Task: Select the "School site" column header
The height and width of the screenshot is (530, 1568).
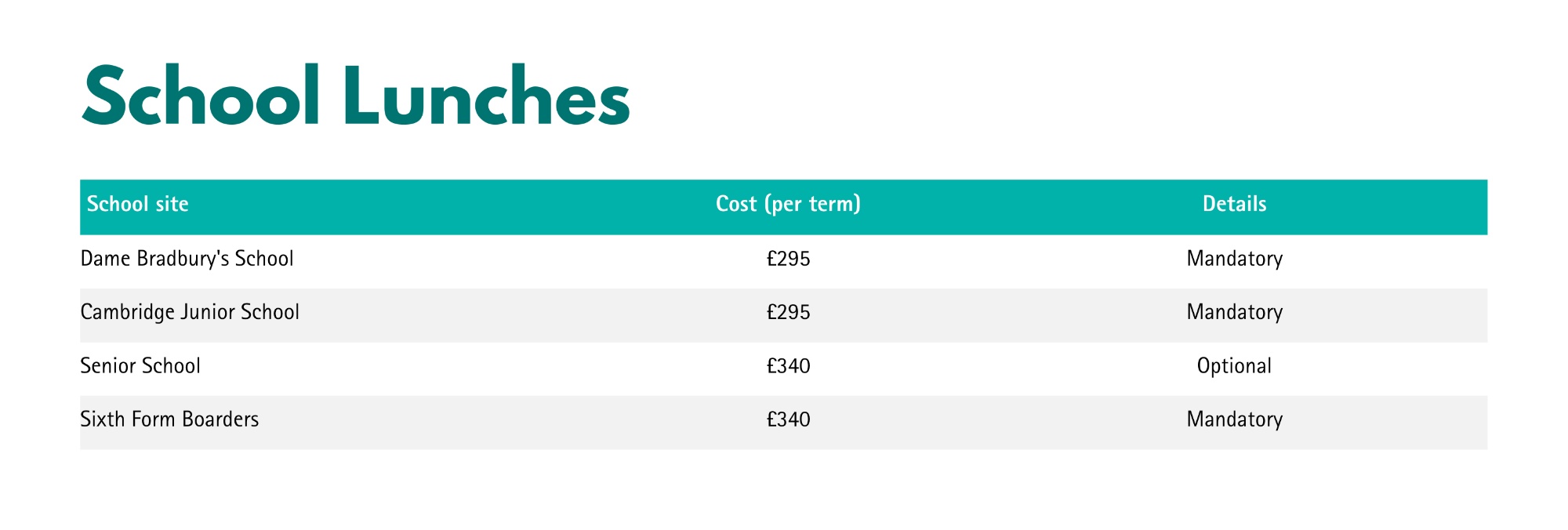Action: coord(138,205)
